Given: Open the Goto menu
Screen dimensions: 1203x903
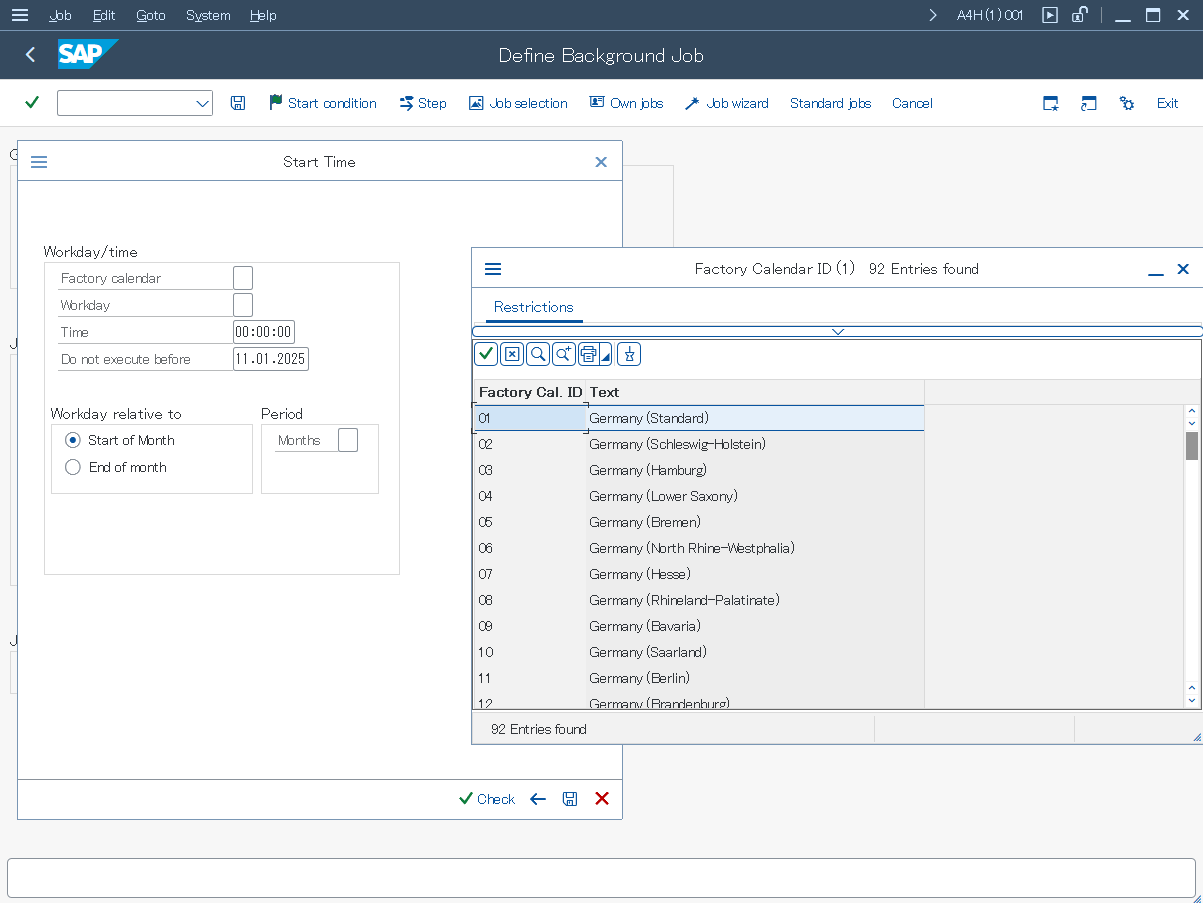Looking at the screenshot, I should [x=150, y=15].
